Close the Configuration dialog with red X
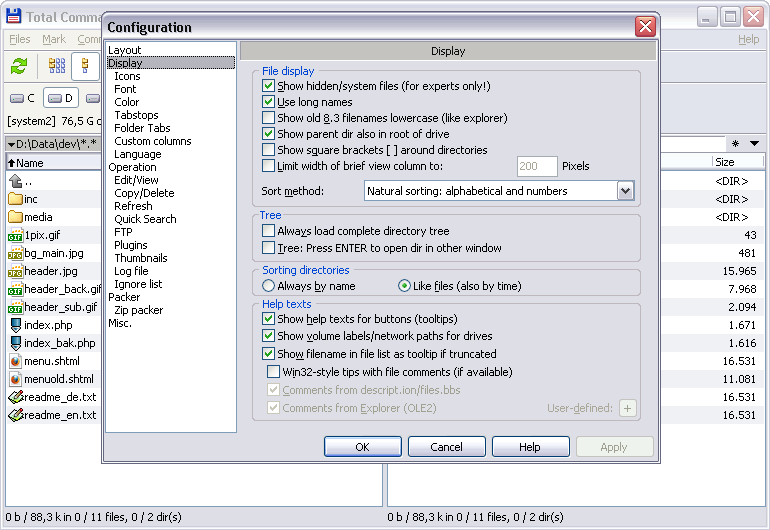 pos(645,27)
